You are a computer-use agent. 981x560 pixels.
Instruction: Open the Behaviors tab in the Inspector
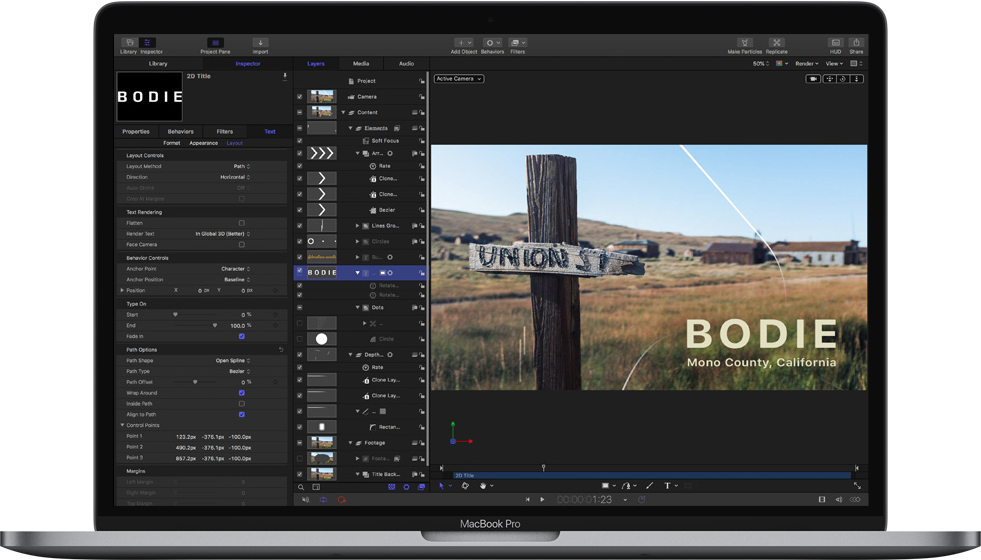tap(180, 131)
